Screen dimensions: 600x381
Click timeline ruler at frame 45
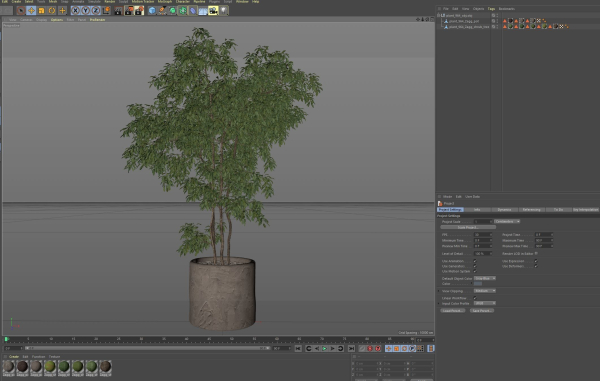tap(209, 339)
